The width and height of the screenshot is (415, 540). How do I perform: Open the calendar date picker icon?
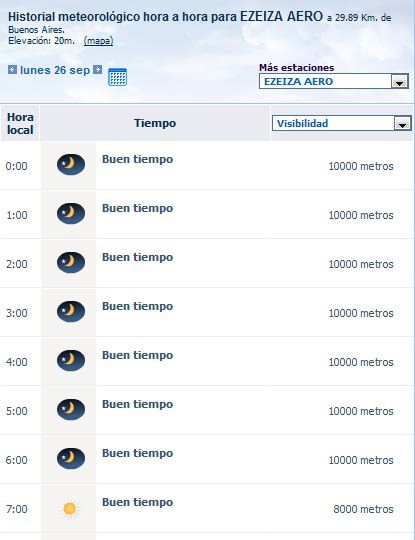tap(117, 77)
